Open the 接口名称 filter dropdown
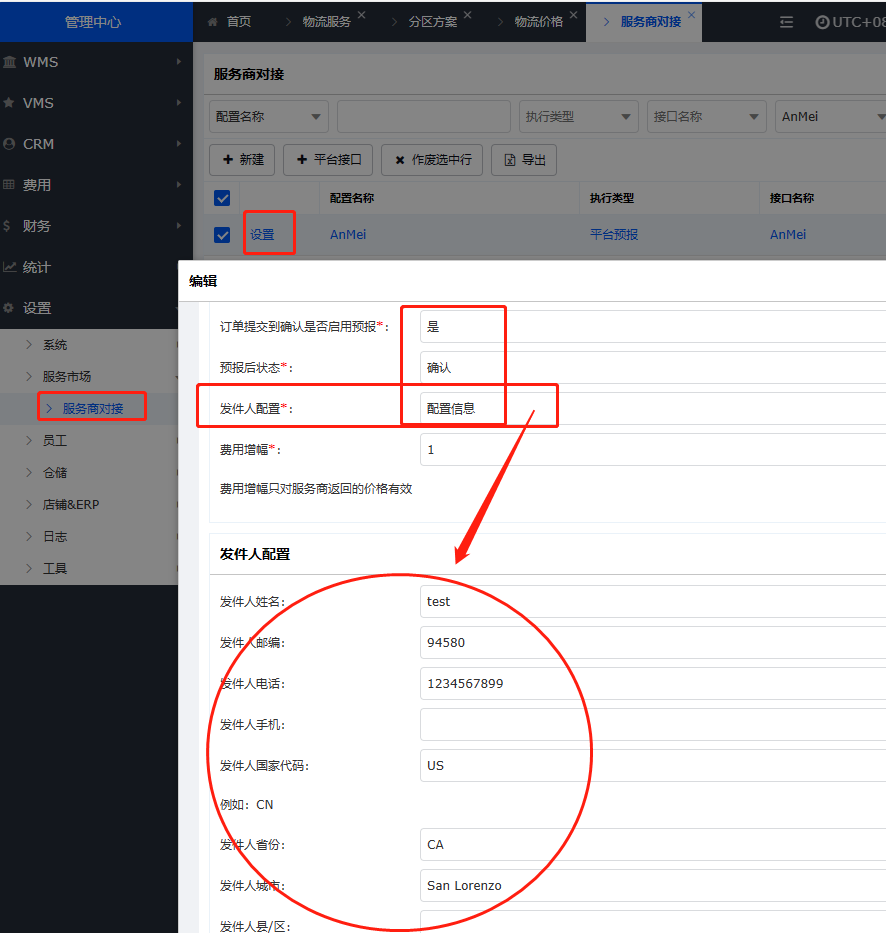 (x=706, y=117)
